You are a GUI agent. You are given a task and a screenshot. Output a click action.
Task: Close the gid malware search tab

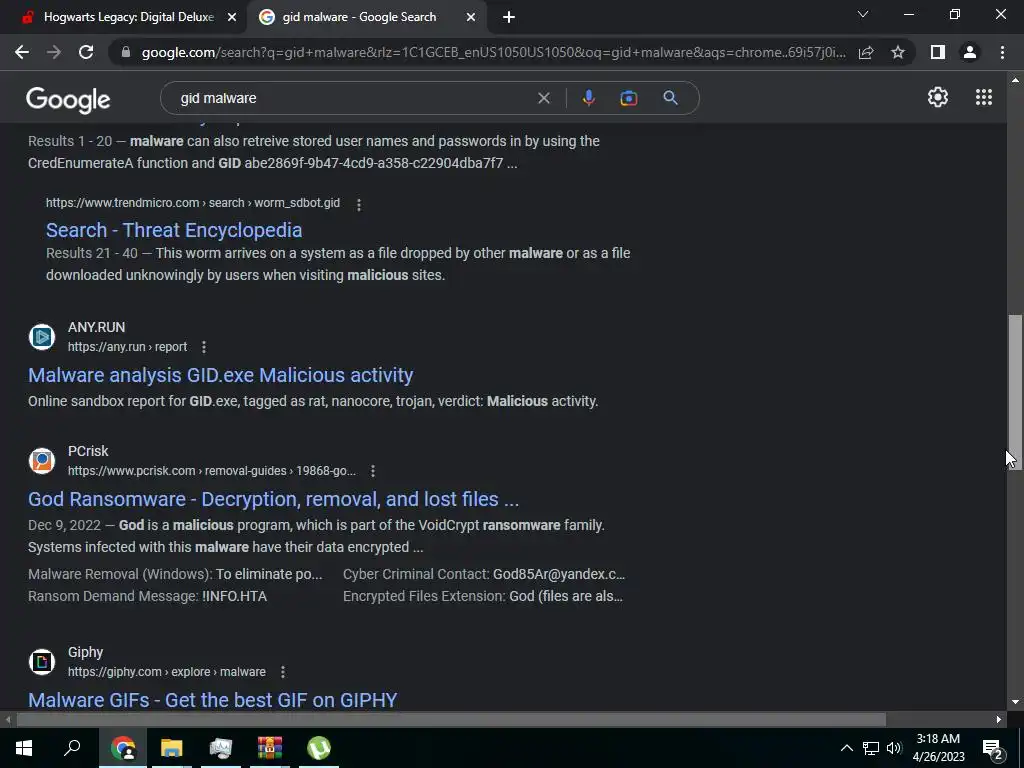coord(471,18)
